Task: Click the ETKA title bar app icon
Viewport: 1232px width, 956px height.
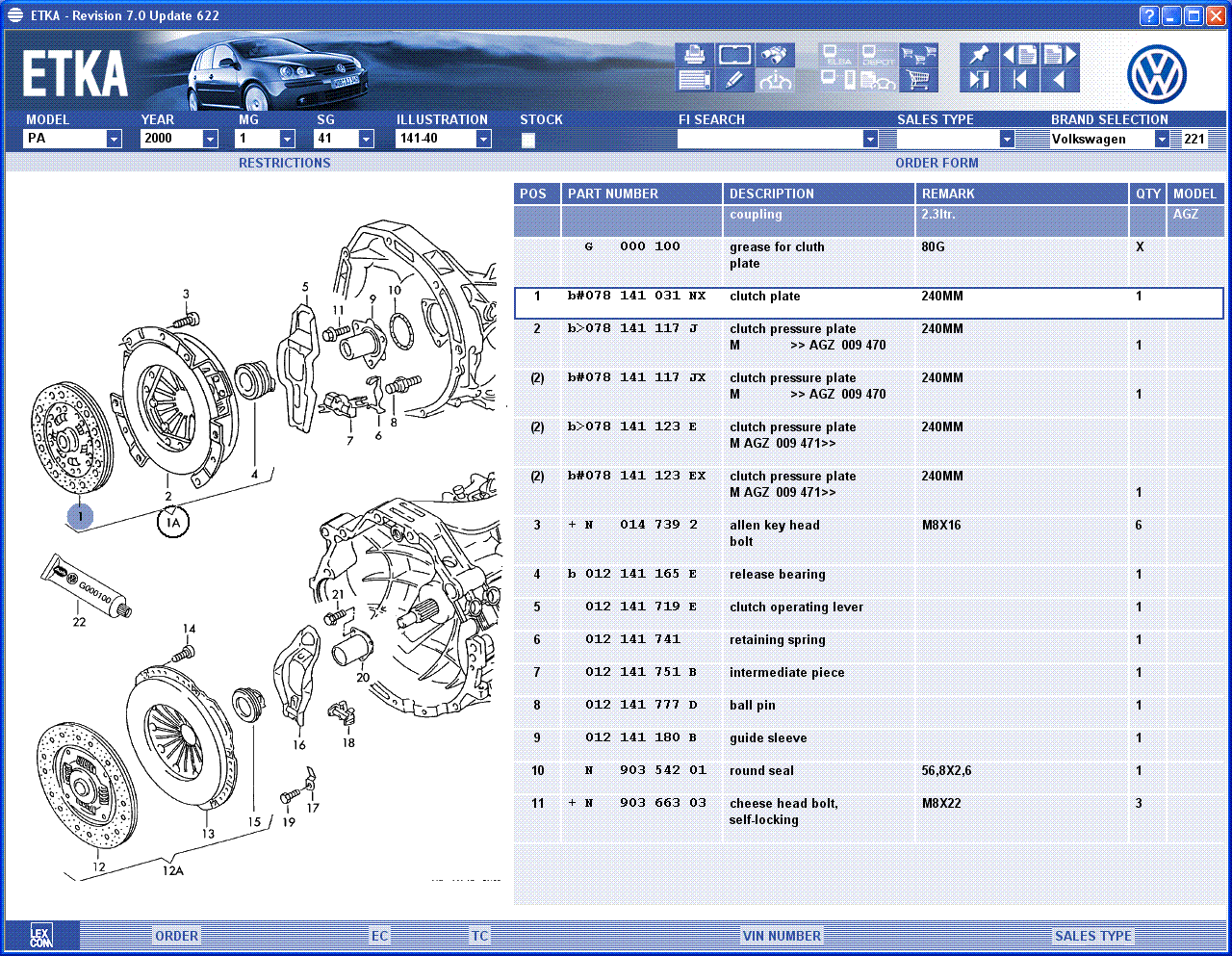Action: click(x=14, y=15)
